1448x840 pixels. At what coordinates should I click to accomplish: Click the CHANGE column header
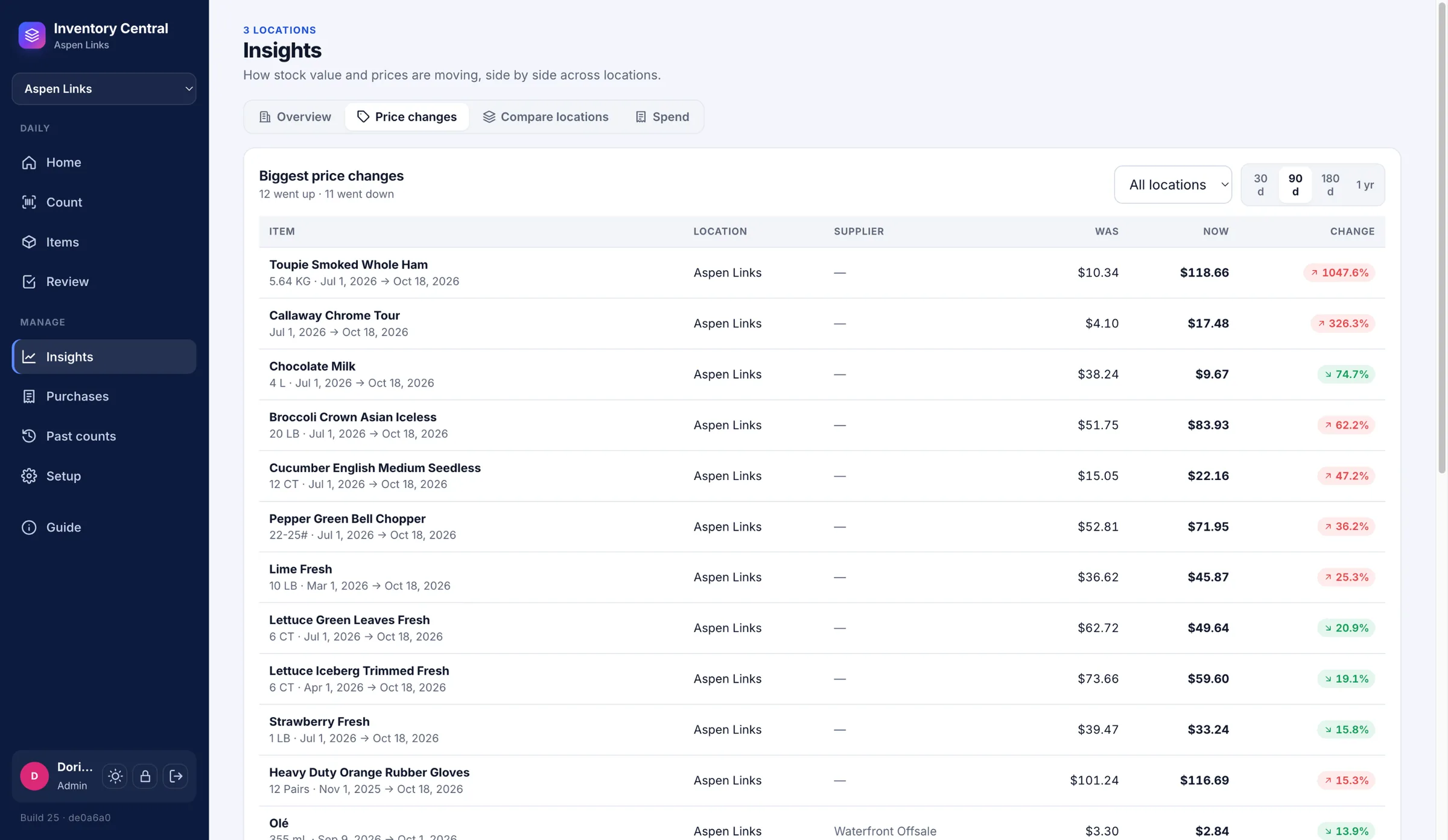[1352, 232]
